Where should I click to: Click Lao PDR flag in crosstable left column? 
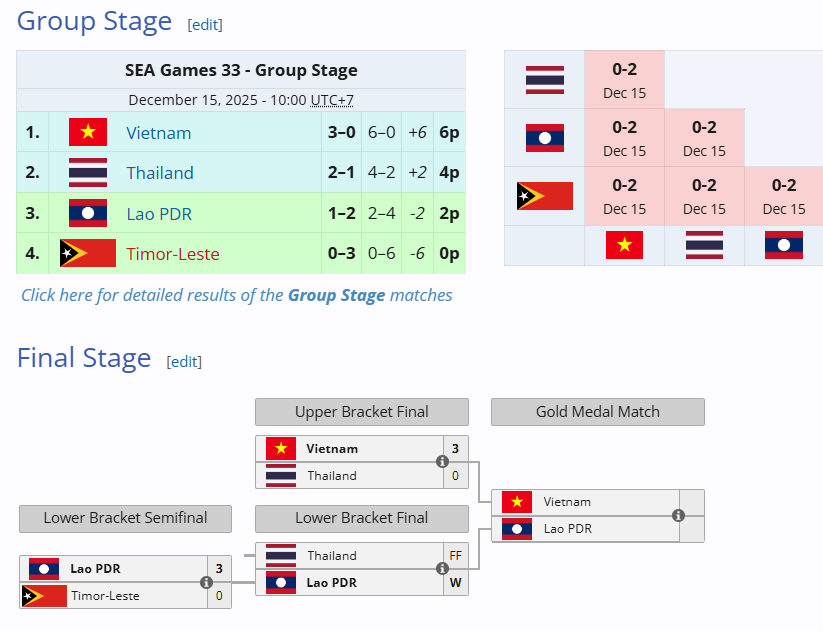[x=545, y=138]
